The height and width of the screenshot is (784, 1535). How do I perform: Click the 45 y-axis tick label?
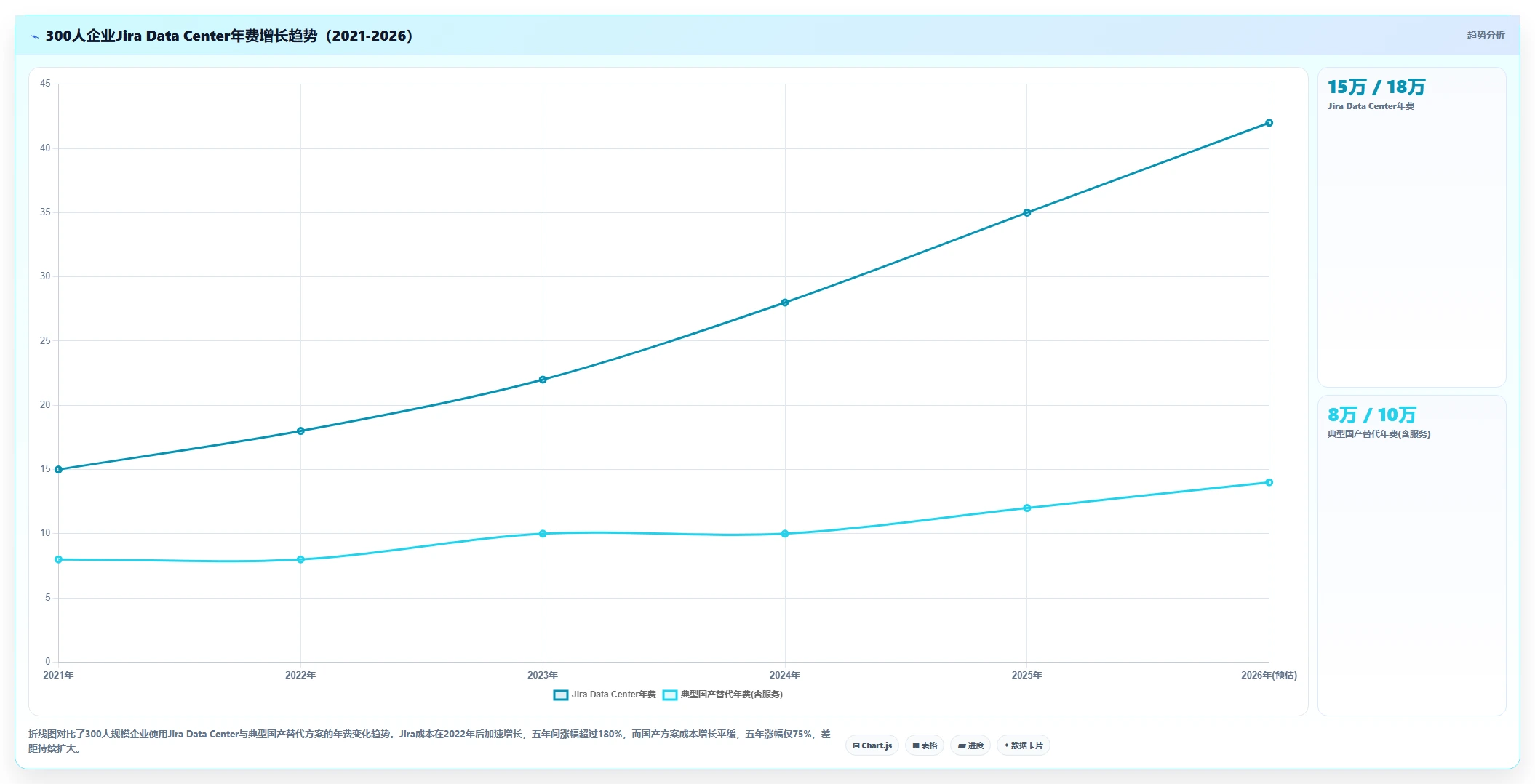45,84
